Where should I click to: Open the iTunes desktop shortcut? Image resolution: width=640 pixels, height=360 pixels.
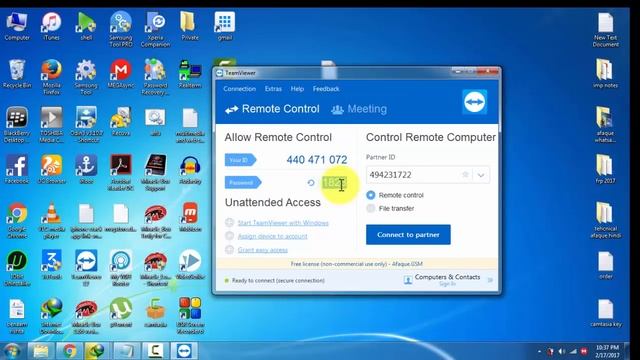pos(51,27)
